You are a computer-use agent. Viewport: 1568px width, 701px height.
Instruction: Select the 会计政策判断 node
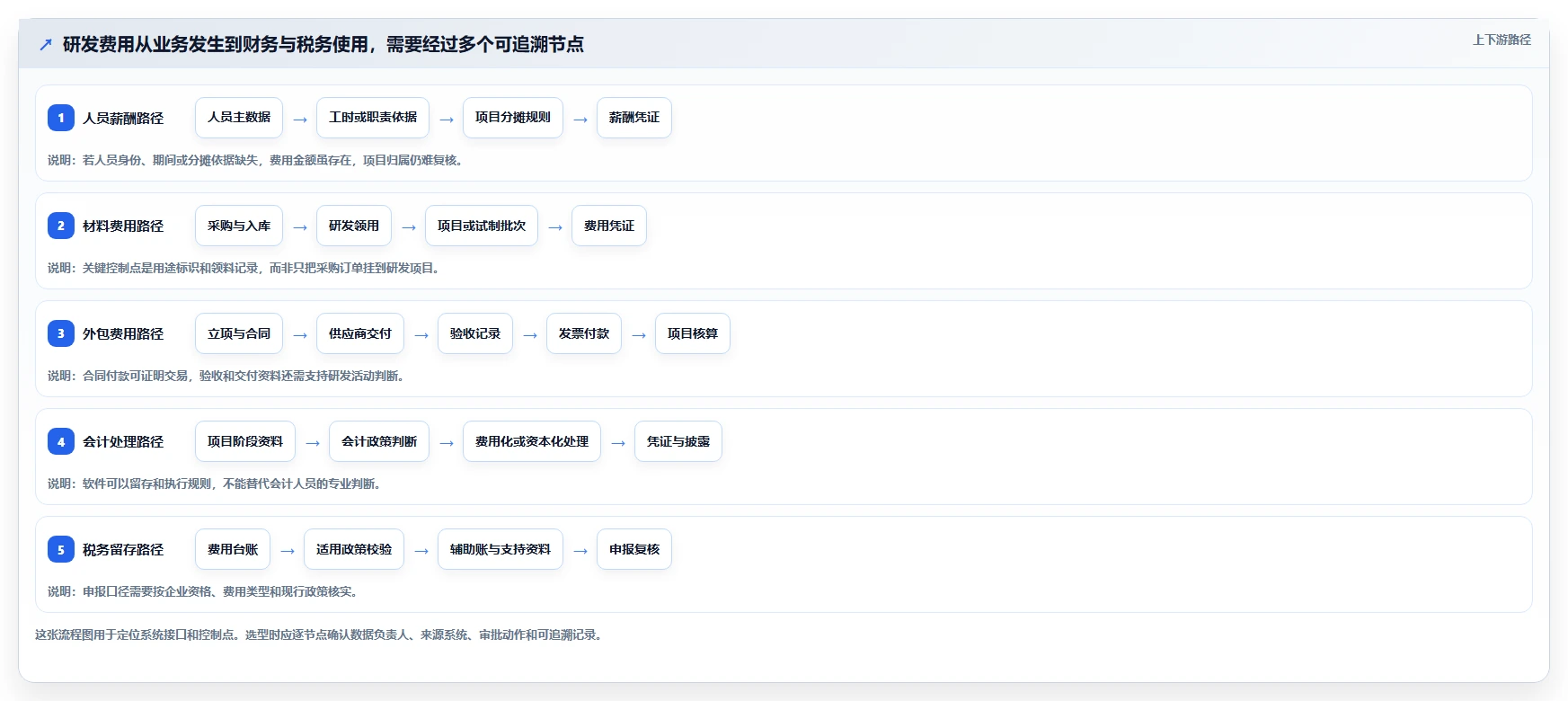pyautogui.click(x=379, y=441)
